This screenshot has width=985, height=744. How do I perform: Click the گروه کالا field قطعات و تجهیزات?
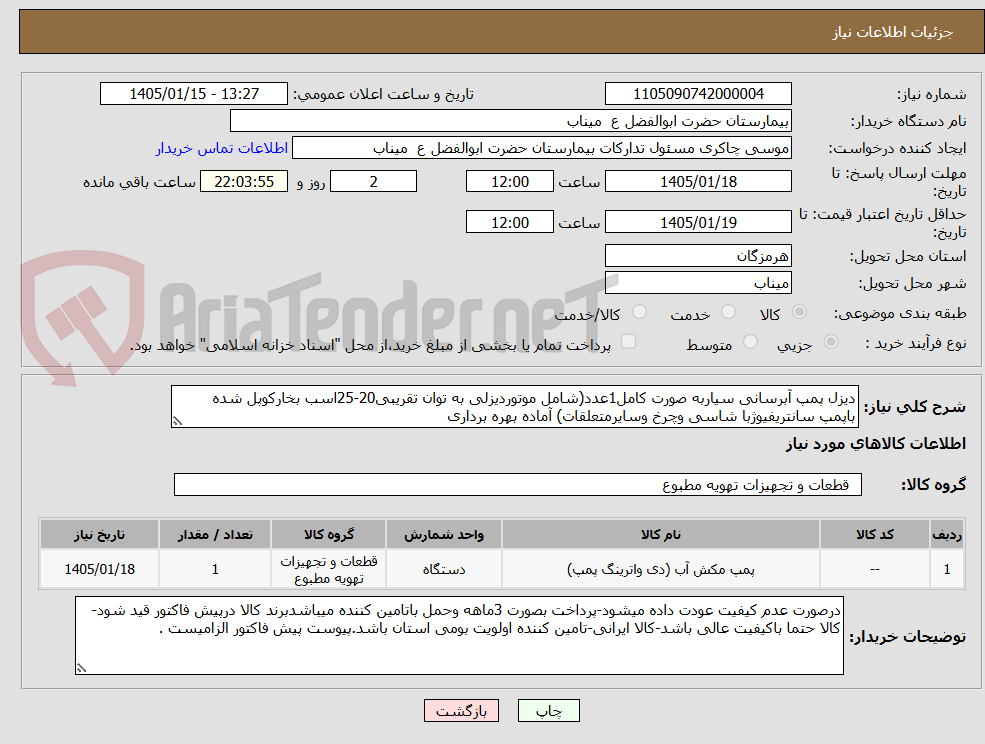518,484
